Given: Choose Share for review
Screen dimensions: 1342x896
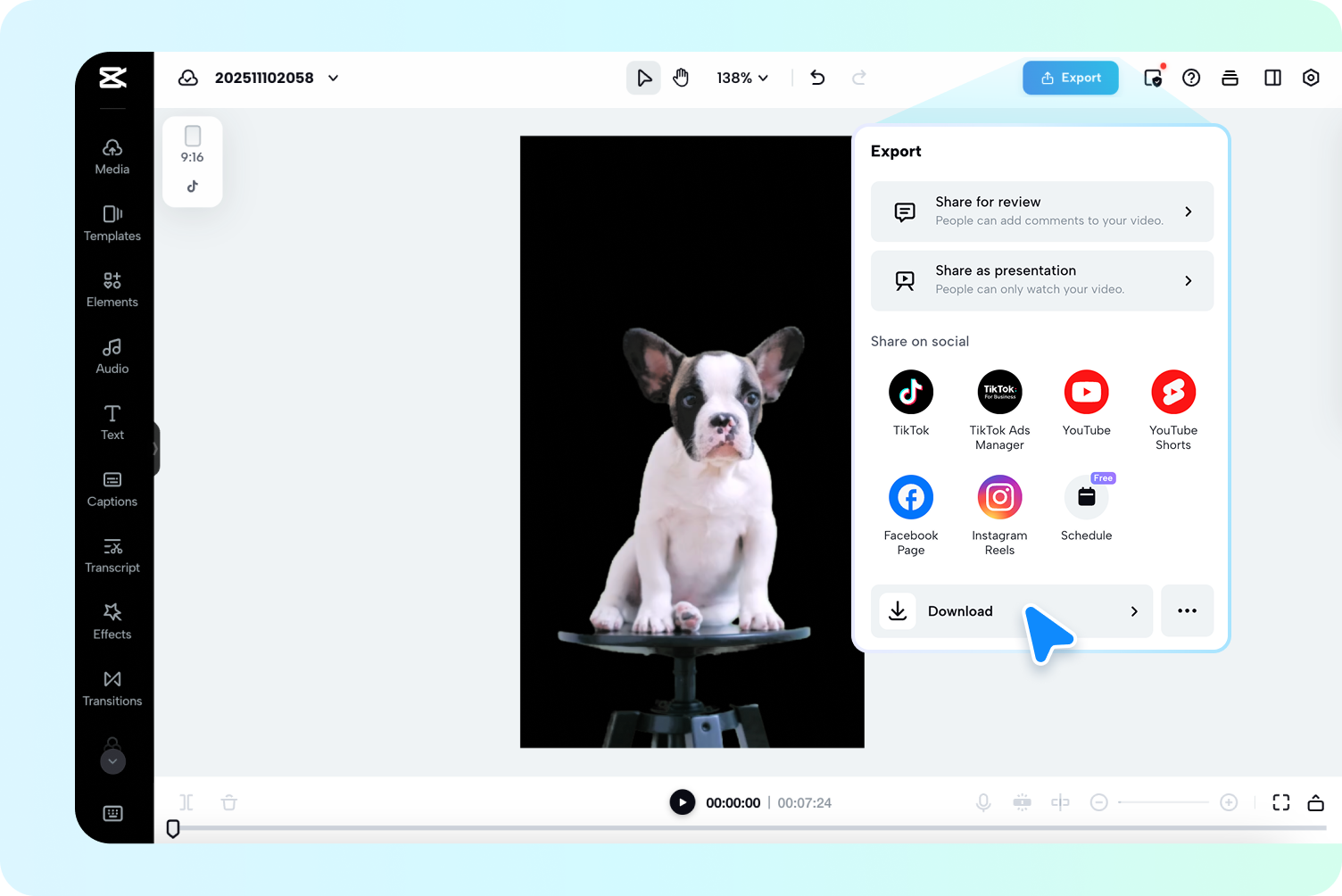Looking at the screenshot, I should pos(1041,212).
